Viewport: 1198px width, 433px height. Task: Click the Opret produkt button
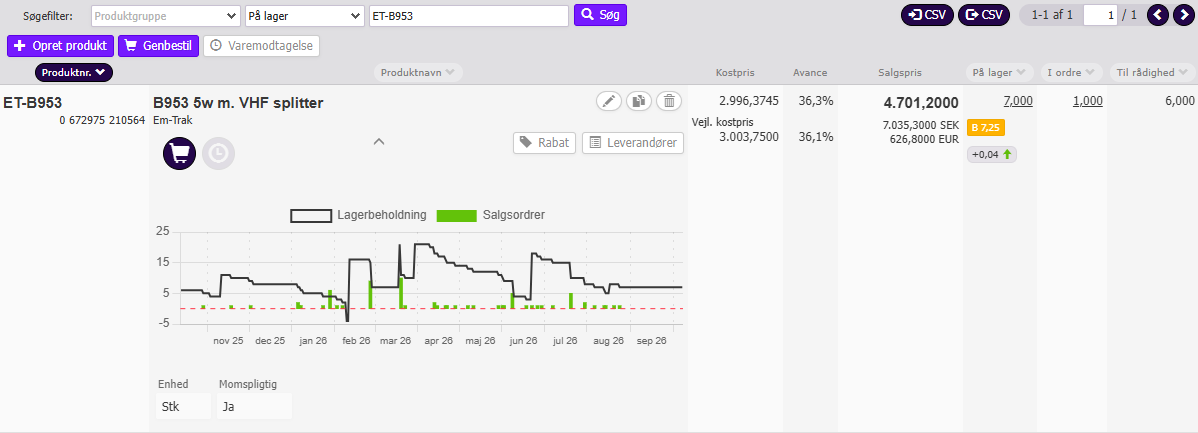click(61, 46)
